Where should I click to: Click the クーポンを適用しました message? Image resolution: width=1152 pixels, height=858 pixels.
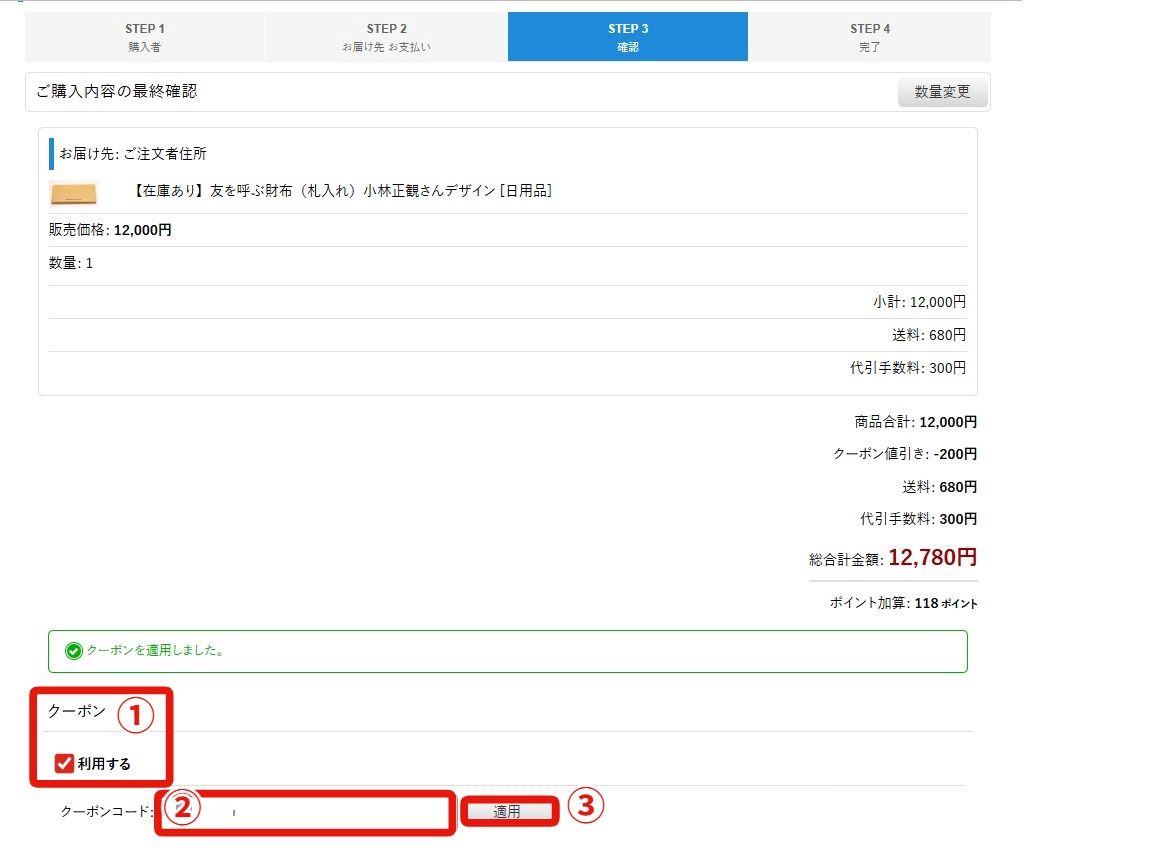pos(155,651)
